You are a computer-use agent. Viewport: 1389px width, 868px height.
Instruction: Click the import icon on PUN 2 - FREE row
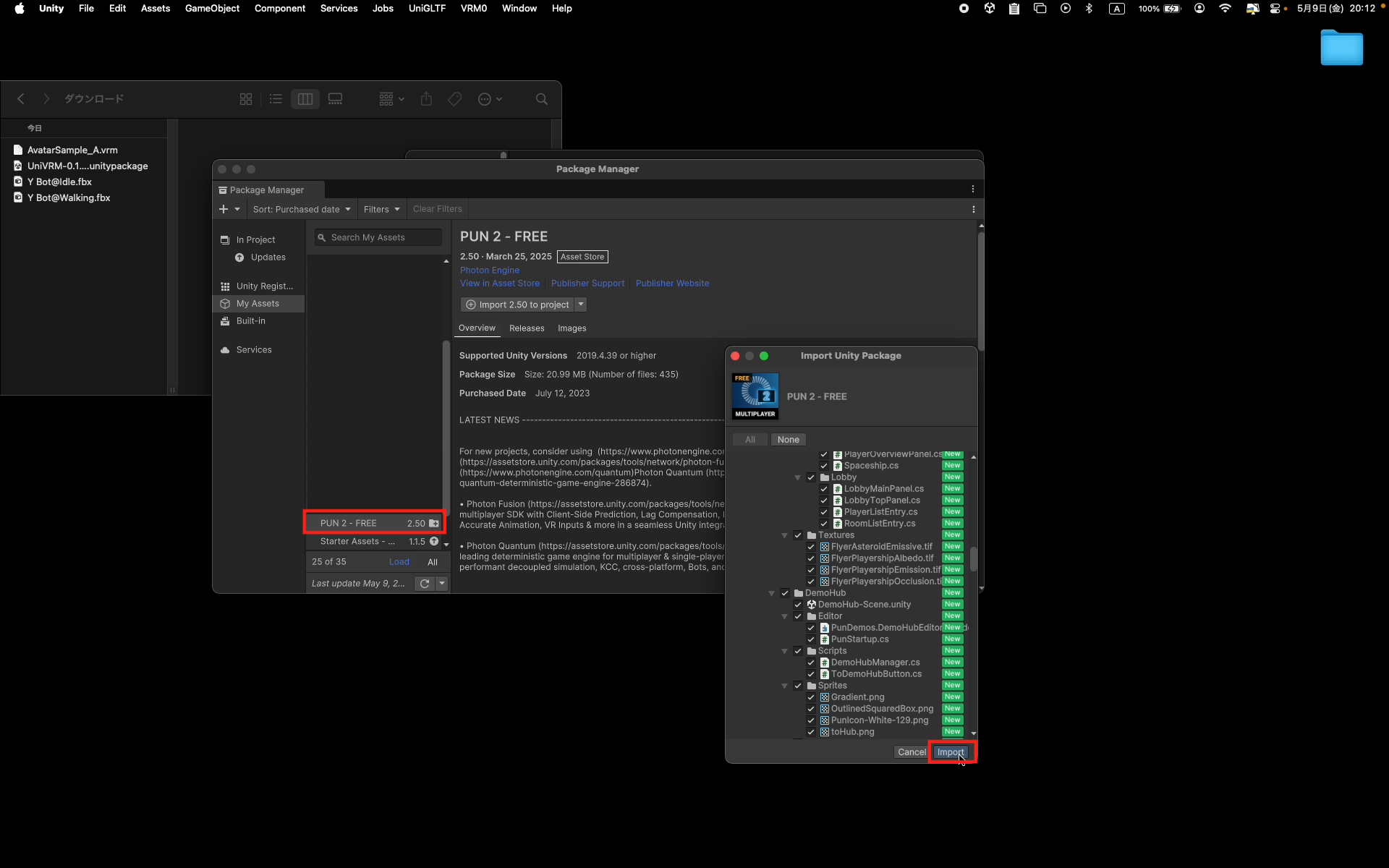coord(434,523)
